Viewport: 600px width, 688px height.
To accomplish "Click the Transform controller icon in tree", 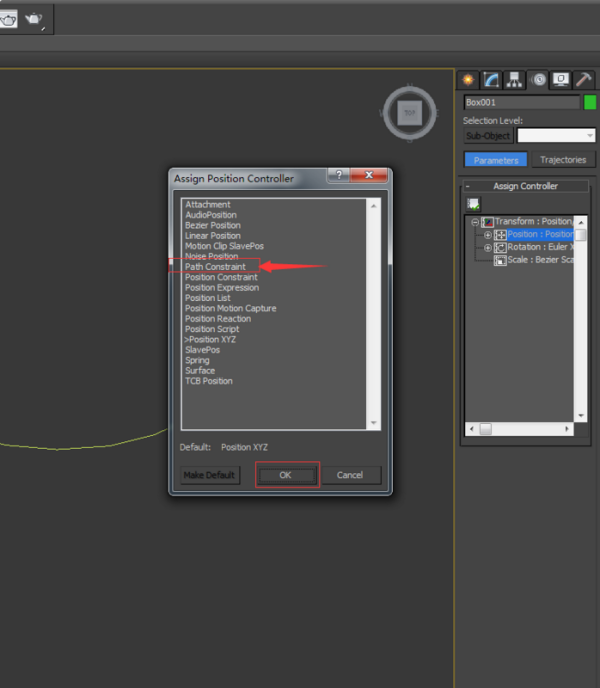I will point(488,222).
